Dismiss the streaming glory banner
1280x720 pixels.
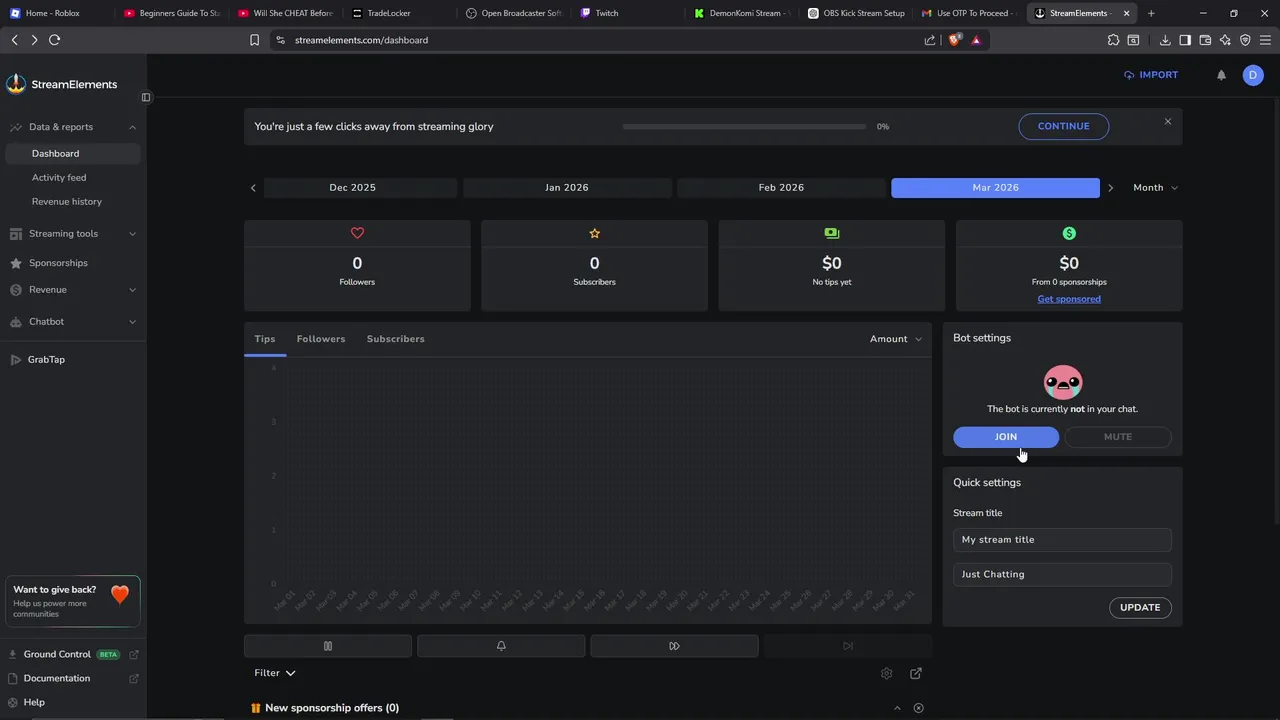click(1167, 122)
